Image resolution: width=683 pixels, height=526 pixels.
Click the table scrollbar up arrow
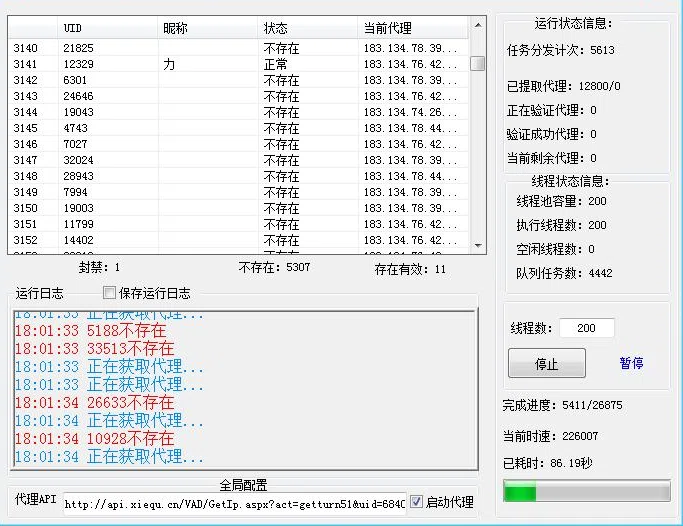pyautogui.click(x=478, y=25)
